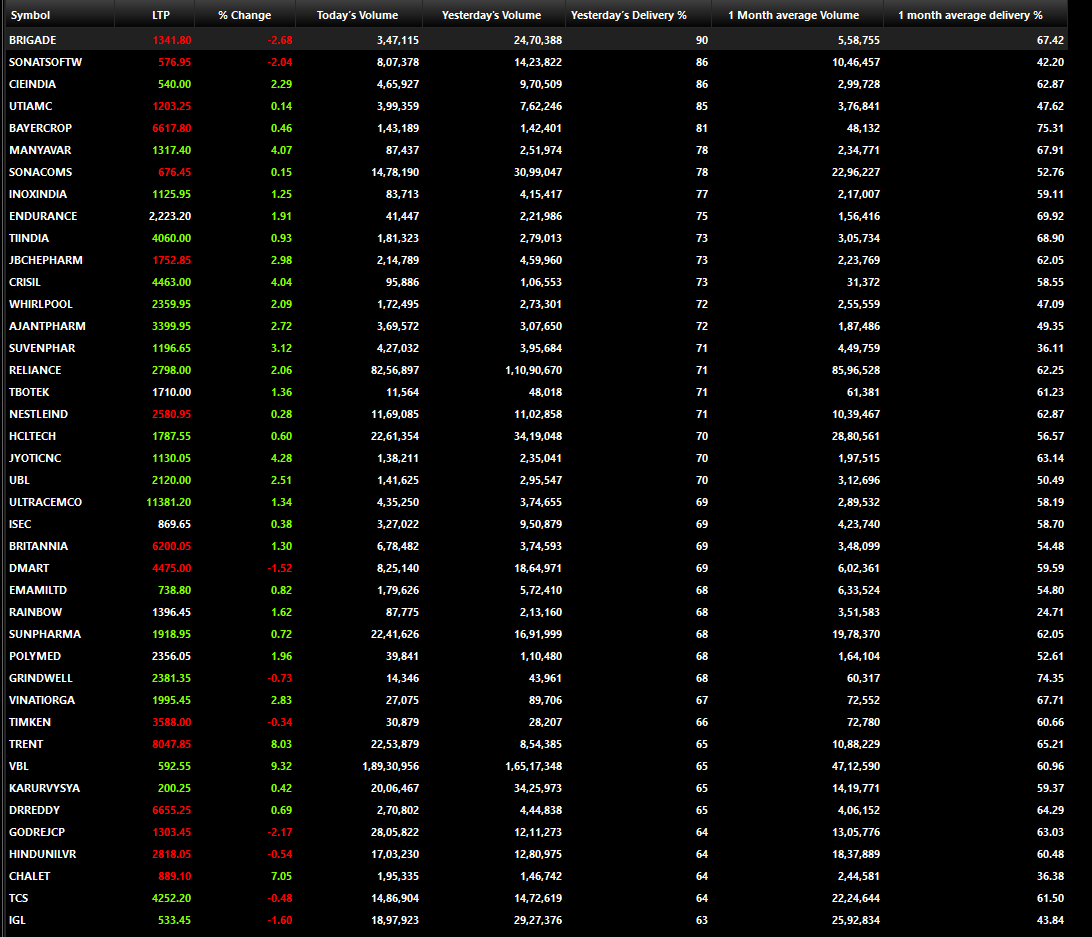Click the CRISIL symbol
This screenshot has width=1092, height=937.
24,282
